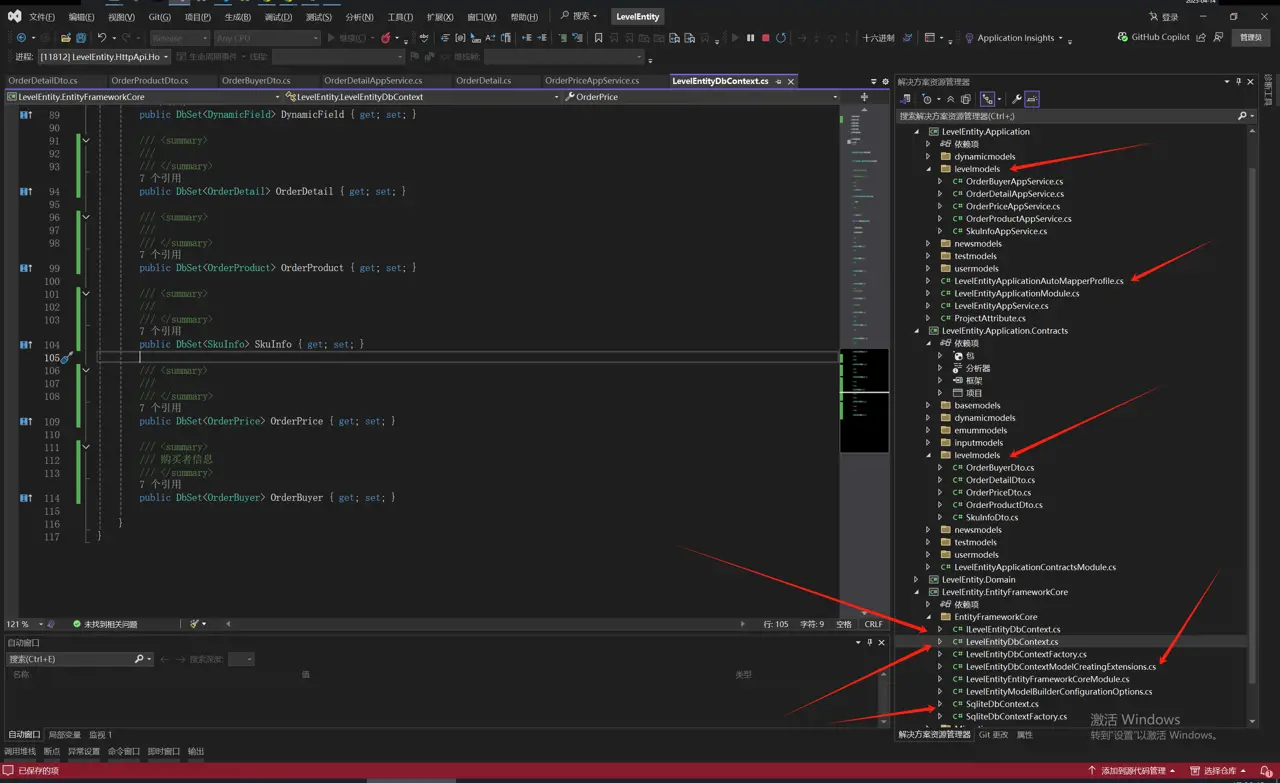The image size is (1280, 783).
Task: Click the bookmark toggle icon in toolbar
Action: (598, 38)
